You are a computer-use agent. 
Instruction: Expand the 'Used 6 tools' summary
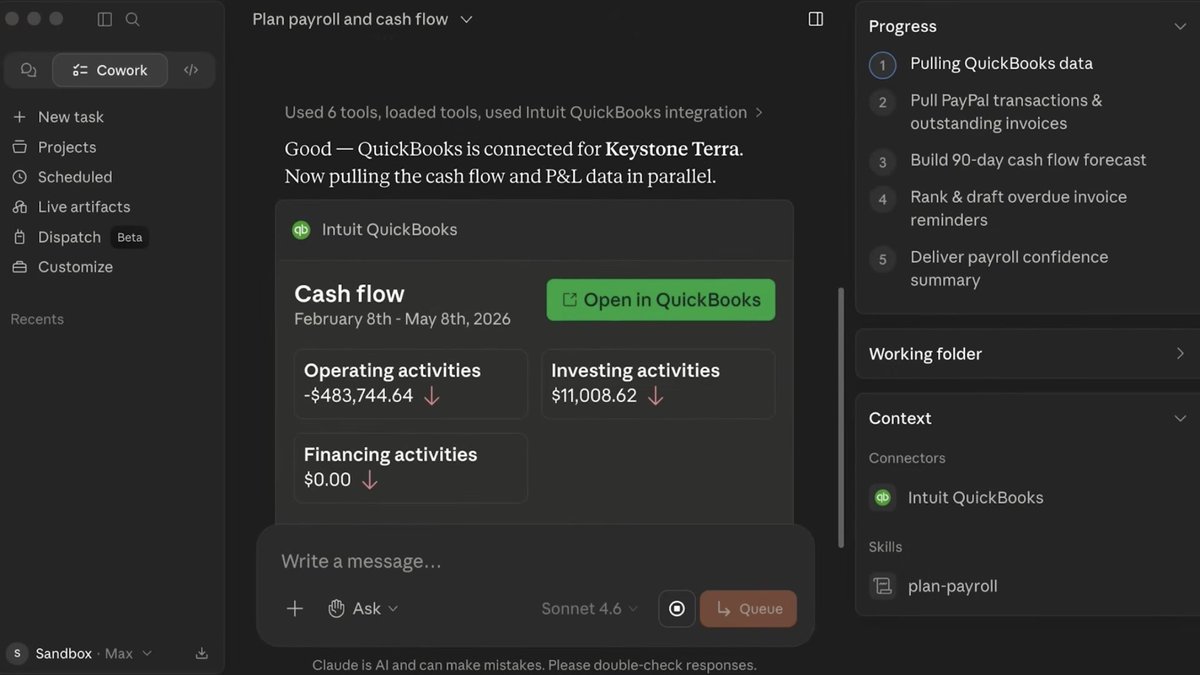[x=524, y=112]
